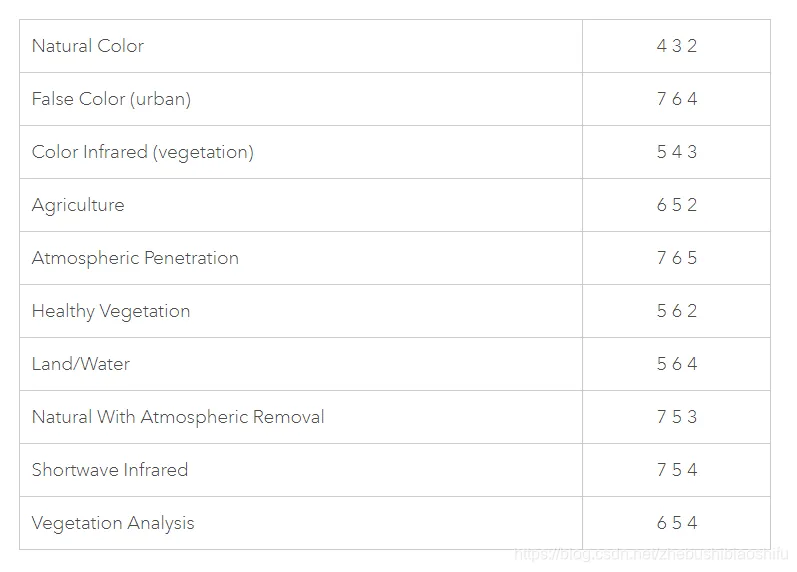Click the Color Infrared (vegetation) label

(143, 152)
